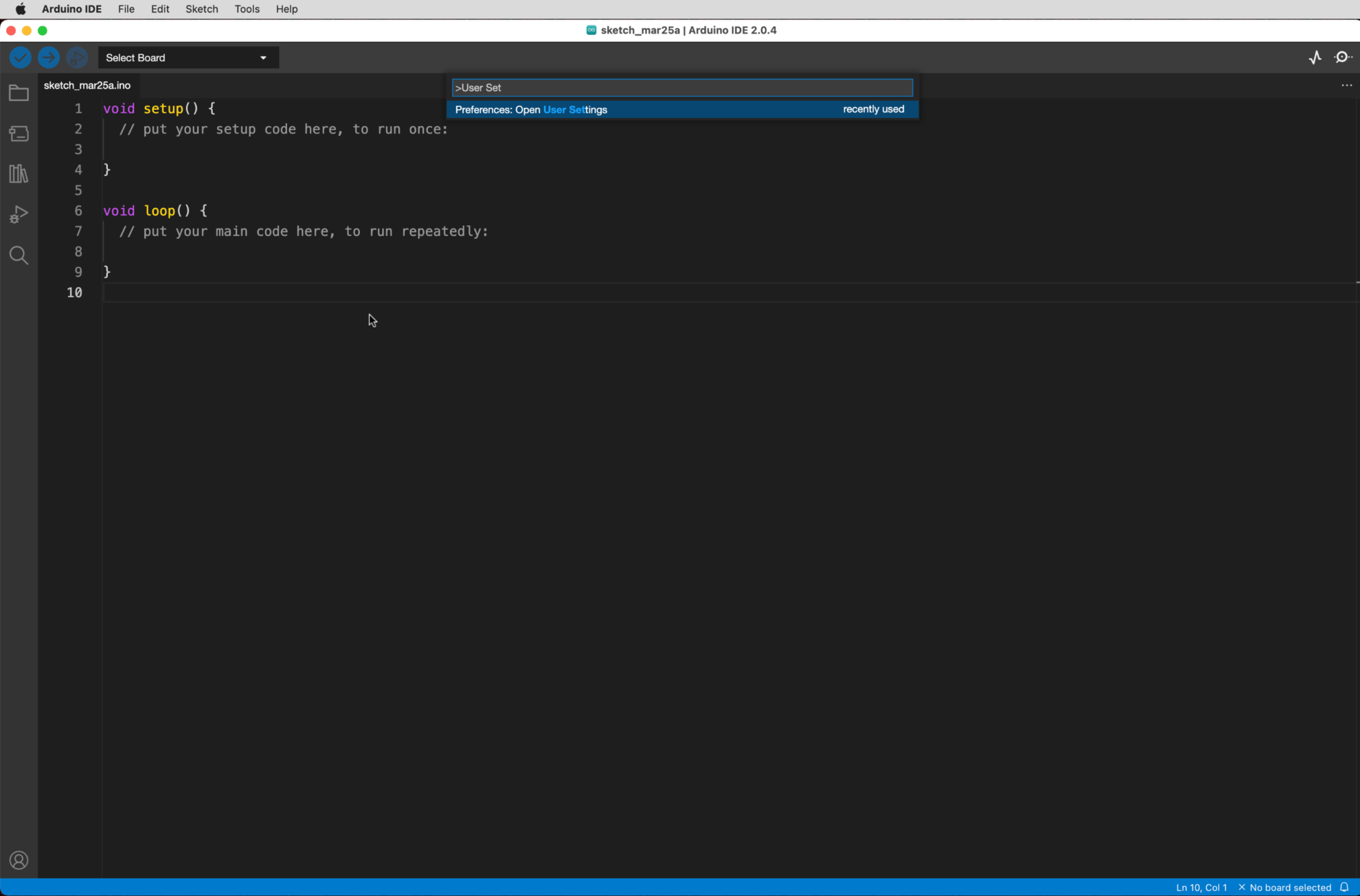
Task: Click the account icon at sidebar bottom
Action: (x=19, y=860)
